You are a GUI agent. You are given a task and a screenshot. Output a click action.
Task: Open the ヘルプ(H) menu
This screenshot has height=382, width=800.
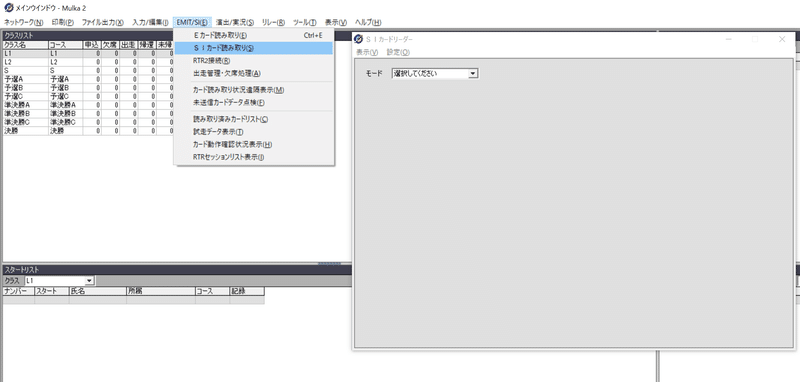[368, 22]
